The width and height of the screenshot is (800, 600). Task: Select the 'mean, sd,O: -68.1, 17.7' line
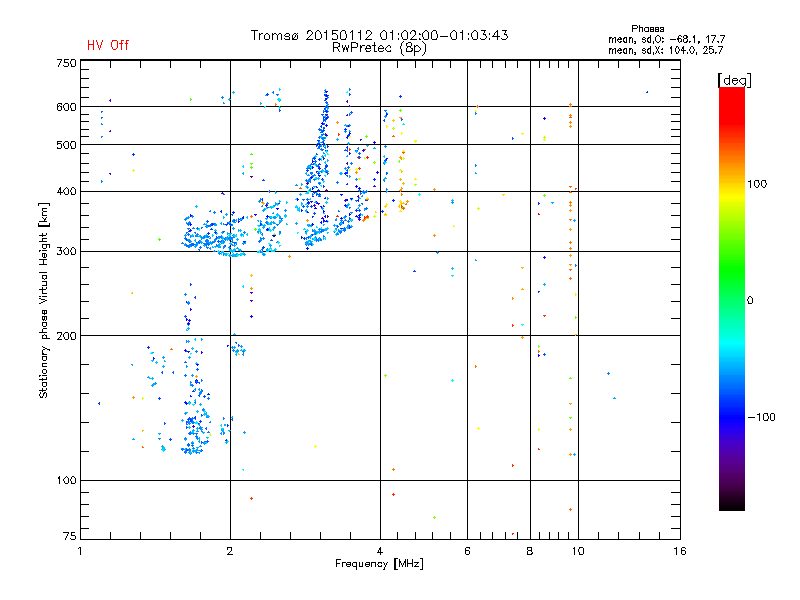[666, 39]
